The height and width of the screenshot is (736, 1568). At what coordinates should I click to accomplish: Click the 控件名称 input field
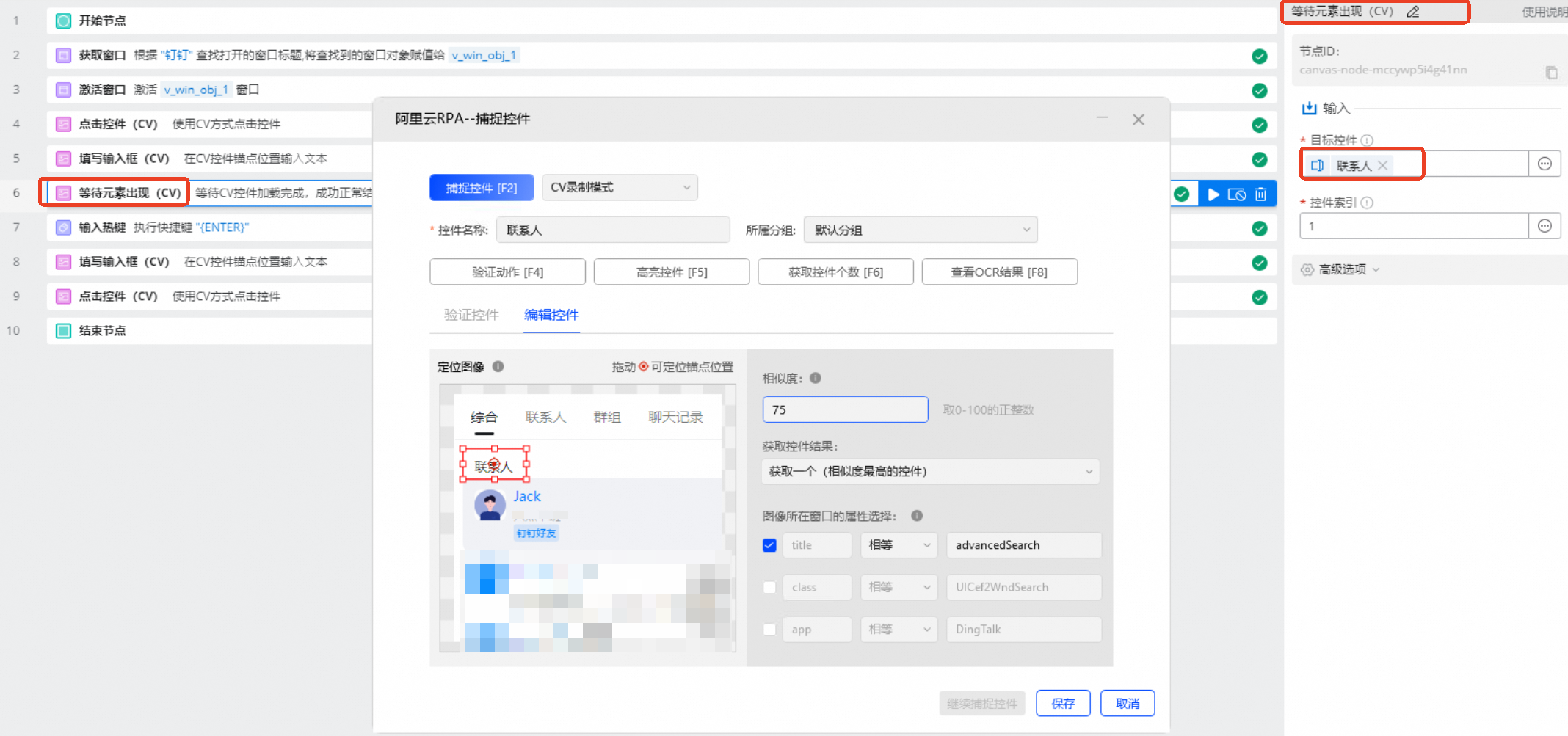coord(613,230)
